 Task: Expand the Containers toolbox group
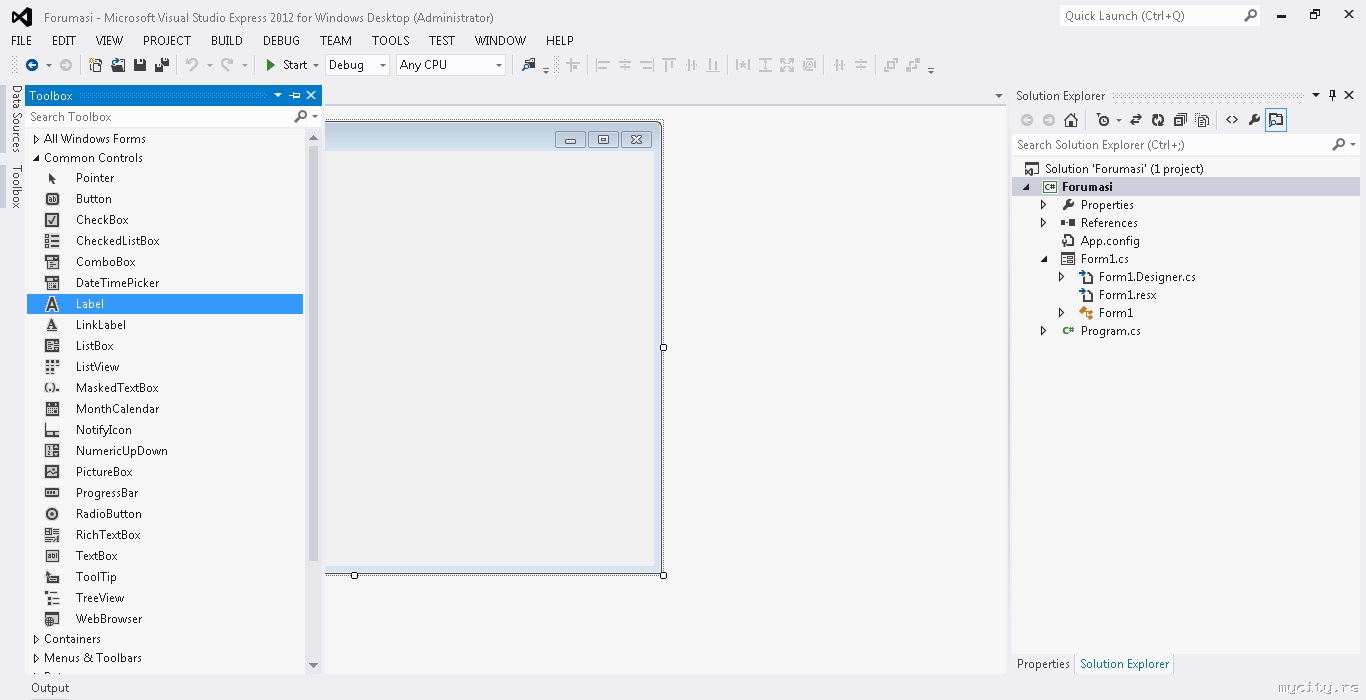pyautogui.click(x=36, y=639)
